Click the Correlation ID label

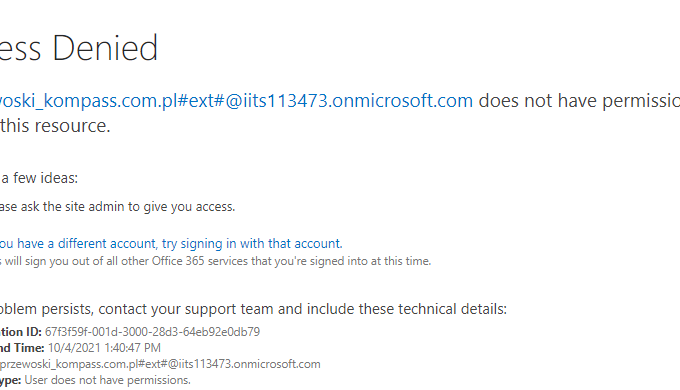tap(21, 332)
